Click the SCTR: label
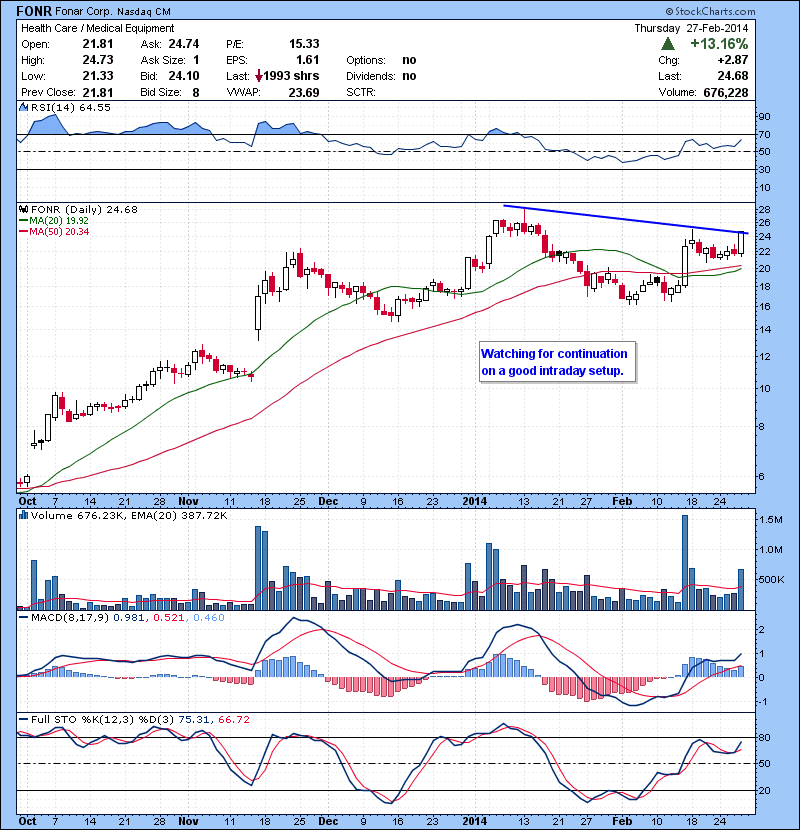This screenshot has width=800, height=830. click(361, 93)
